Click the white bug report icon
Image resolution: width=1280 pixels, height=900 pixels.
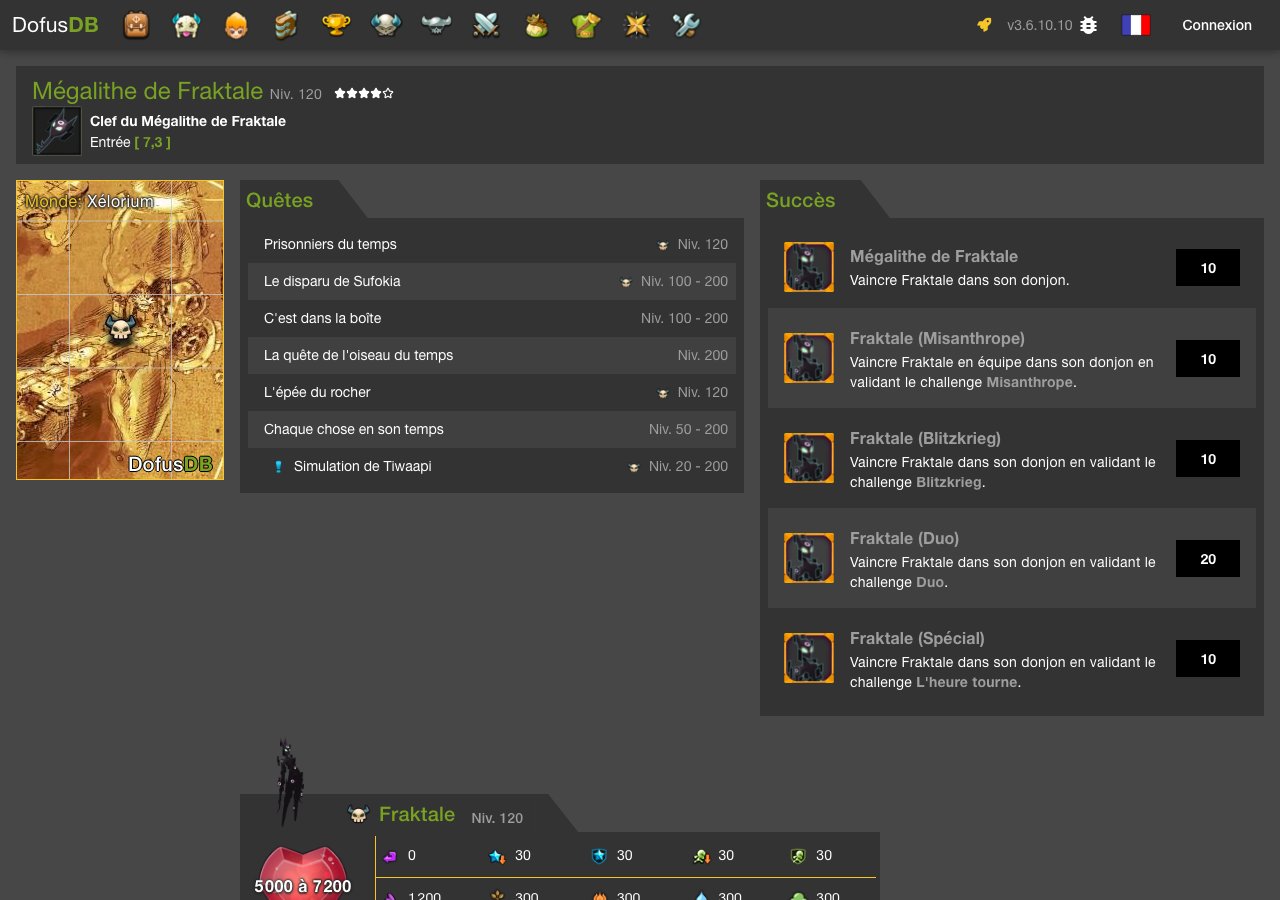(1089, 25)
